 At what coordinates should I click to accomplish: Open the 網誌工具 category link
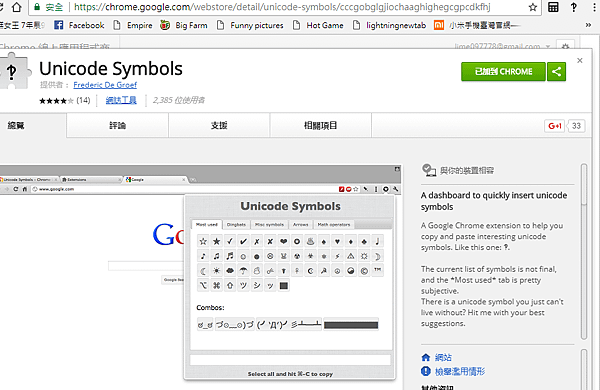coord(121,100)
